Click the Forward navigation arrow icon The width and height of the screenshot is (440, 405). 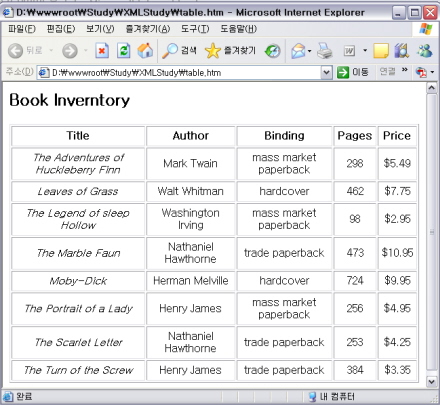[x=70, y=51]
